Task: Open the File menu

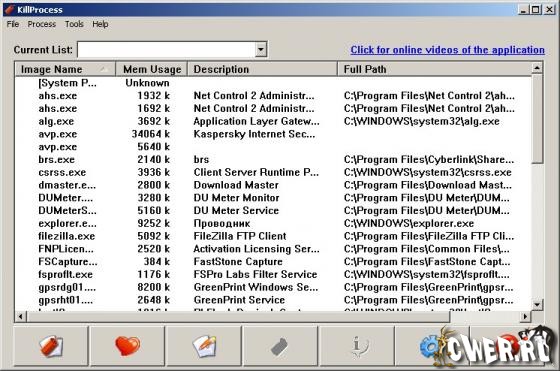Action: pyautogui.click(x=13, y=24)
